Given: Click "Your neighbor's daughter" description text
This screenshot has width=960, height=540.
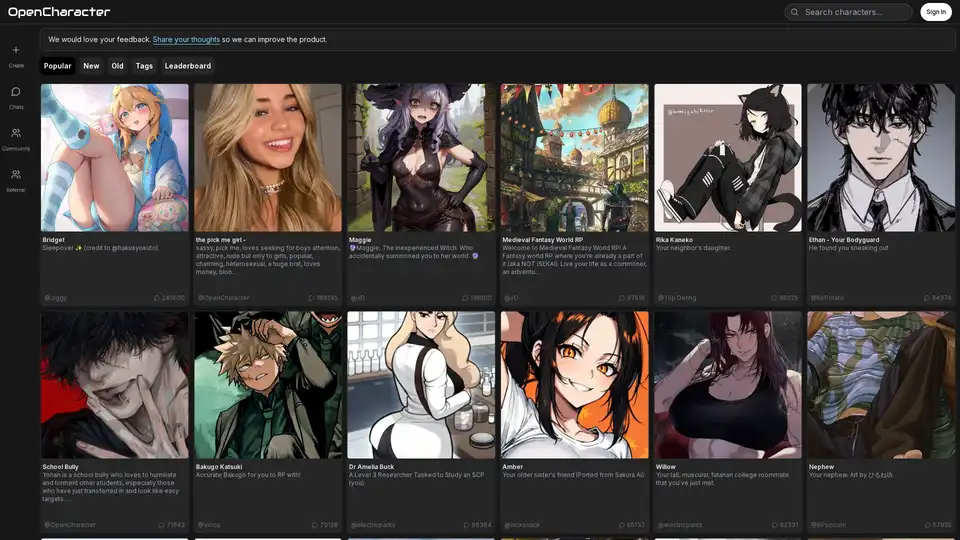Looking at the screenshot, I should tap(693, 248).
